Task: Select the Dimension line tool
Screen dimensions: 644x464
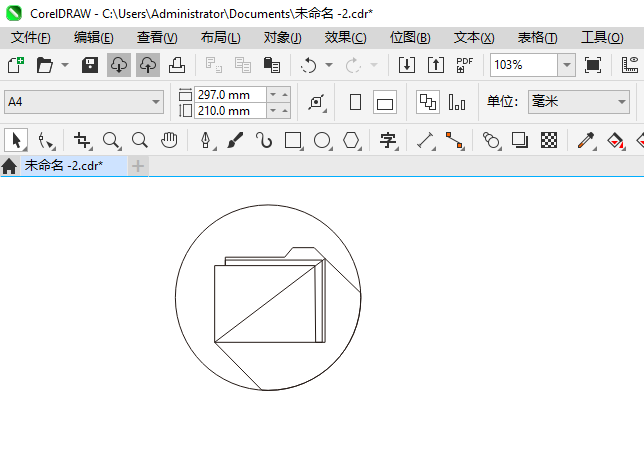Action: coord(426,140)
